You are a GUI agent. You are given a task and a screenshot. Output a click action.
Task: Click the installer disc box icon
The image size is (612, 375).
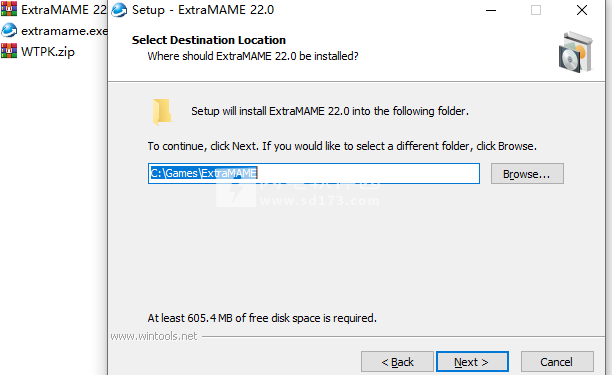click(x=576, y=53)
